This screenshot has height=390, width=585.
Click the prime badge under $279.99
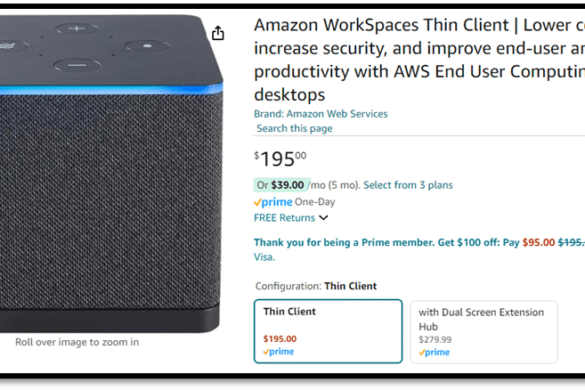coord(434,352)
